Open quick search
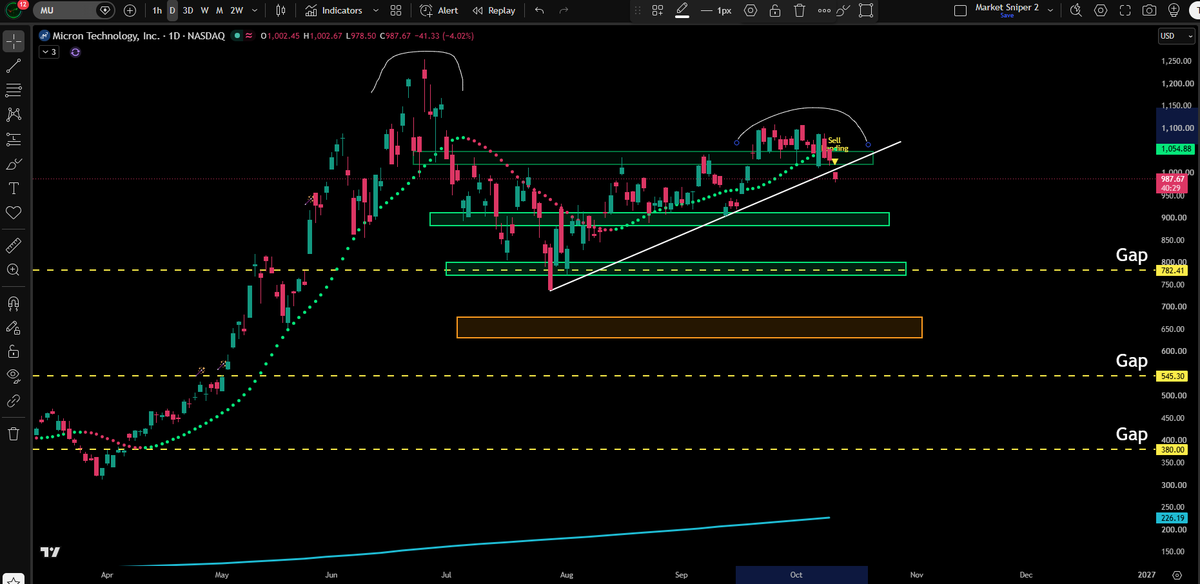Viewport: 1200px width, 584px height. click(x=1076, y=10)
